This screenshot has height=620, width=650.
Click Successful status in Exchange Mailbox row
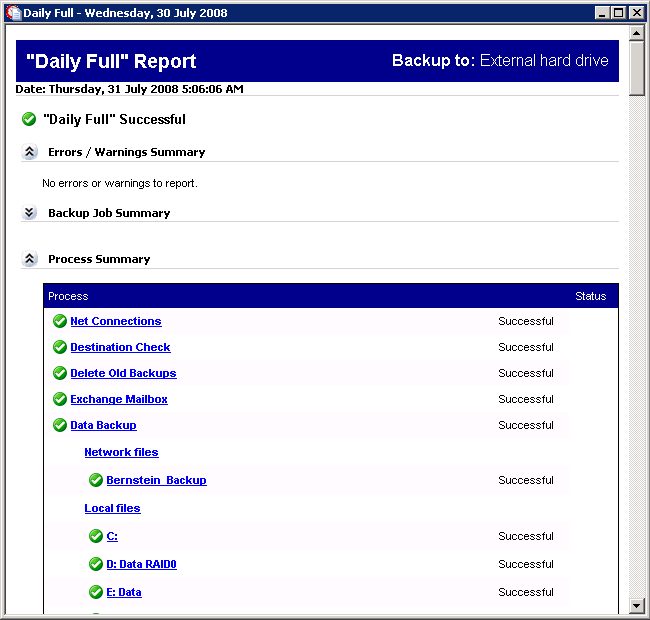click(x=526, y=399)
